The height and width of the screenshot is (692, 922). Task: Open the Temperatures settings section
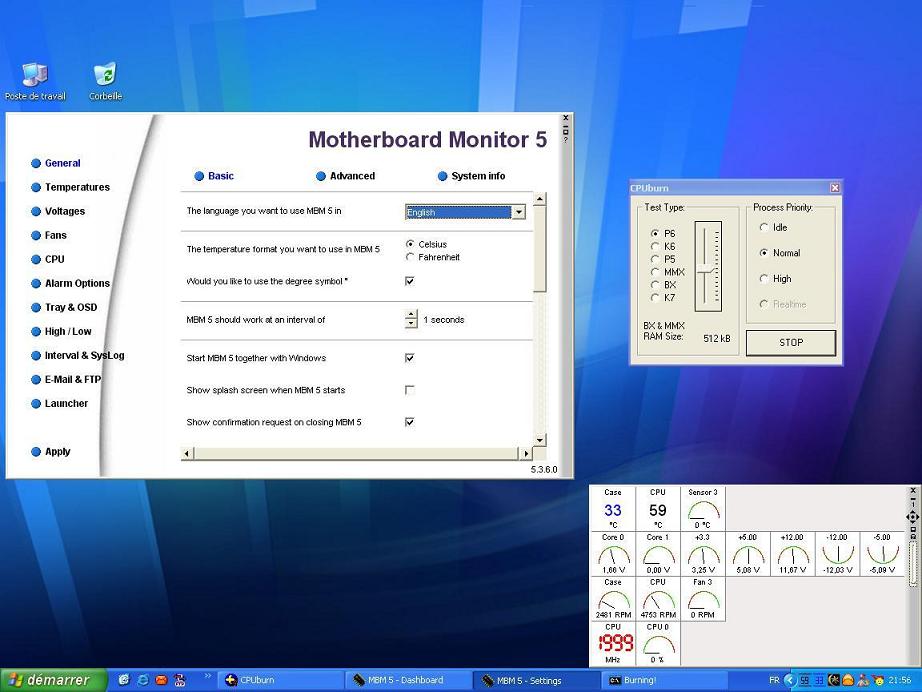click(71, 187)
